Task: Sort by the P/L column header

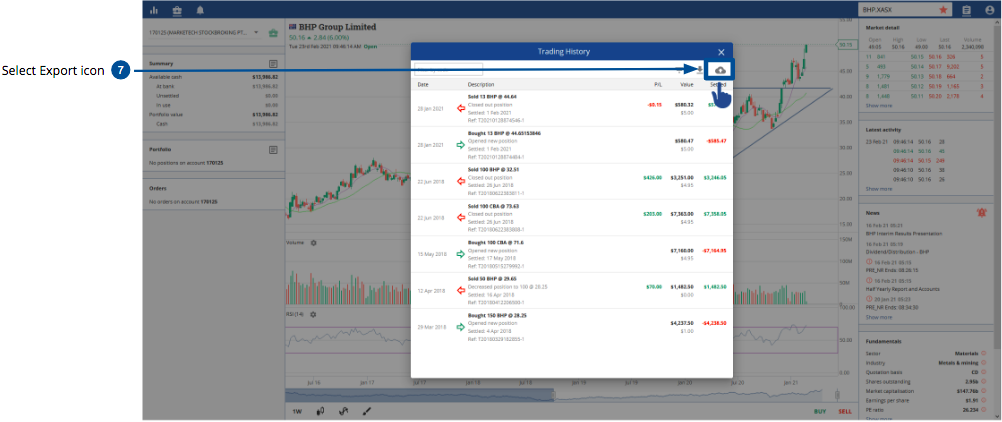Action: (658, 84)
